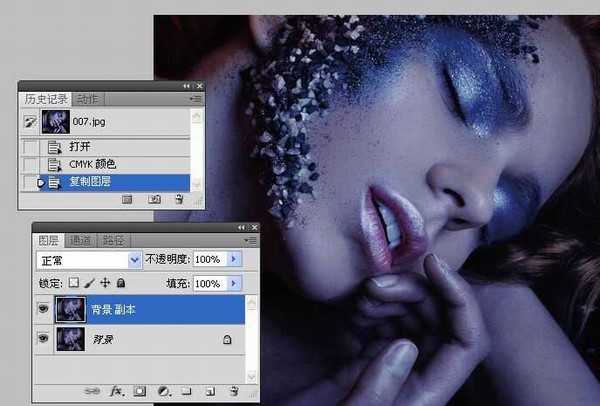The height and width of the screenshot is (406, 600).
Task: Open the 填充 fill slider arrow
Action: tap(236, 284)
